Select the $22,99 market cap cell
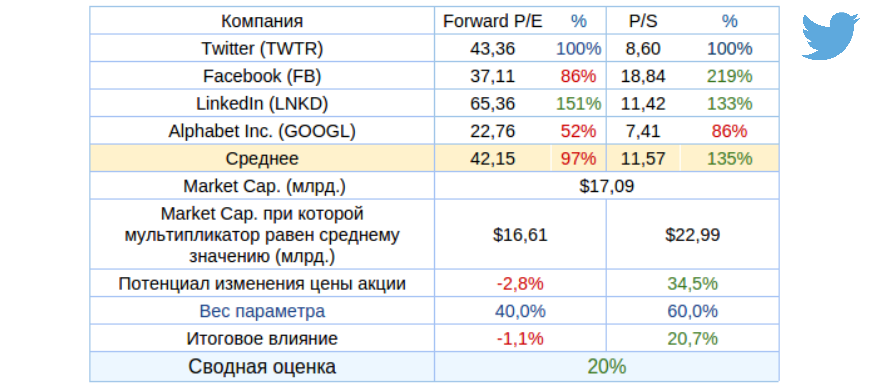The image size is (870, 387). tap(692, 235)
